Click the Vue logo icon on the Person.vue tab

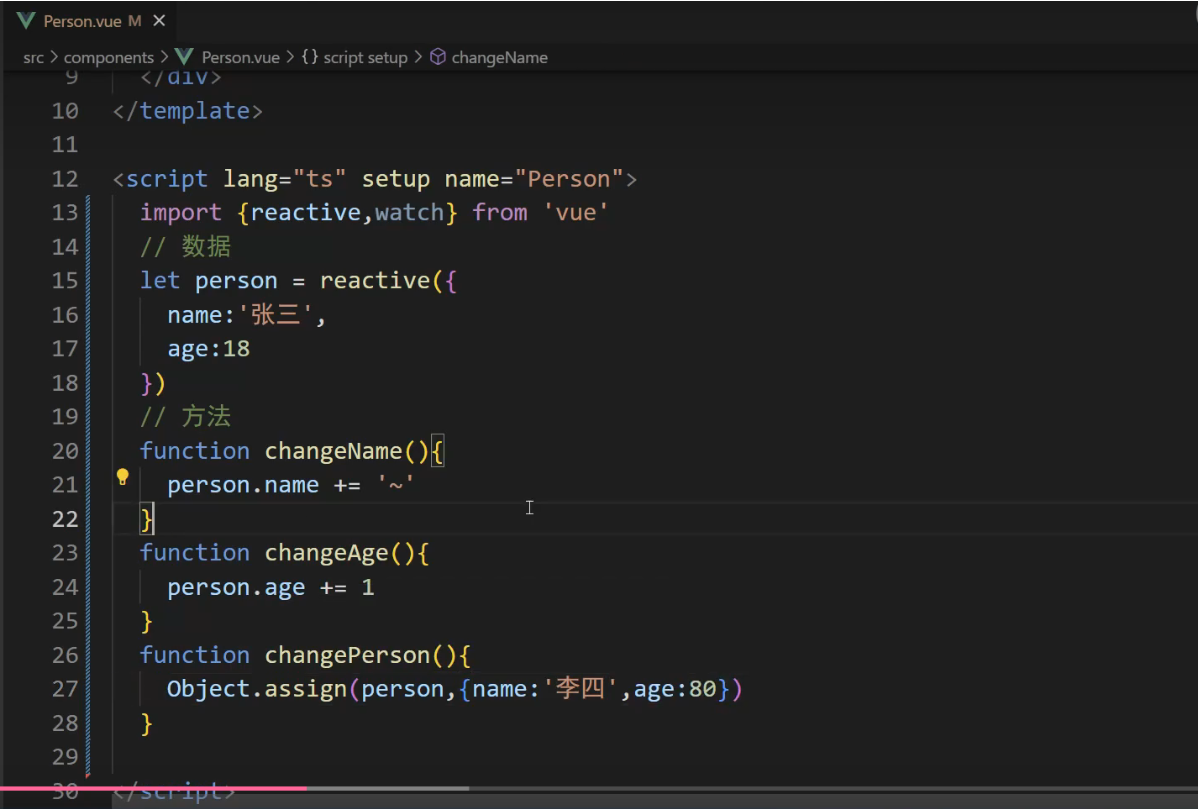pyautogui.click(x=26, y=21)
